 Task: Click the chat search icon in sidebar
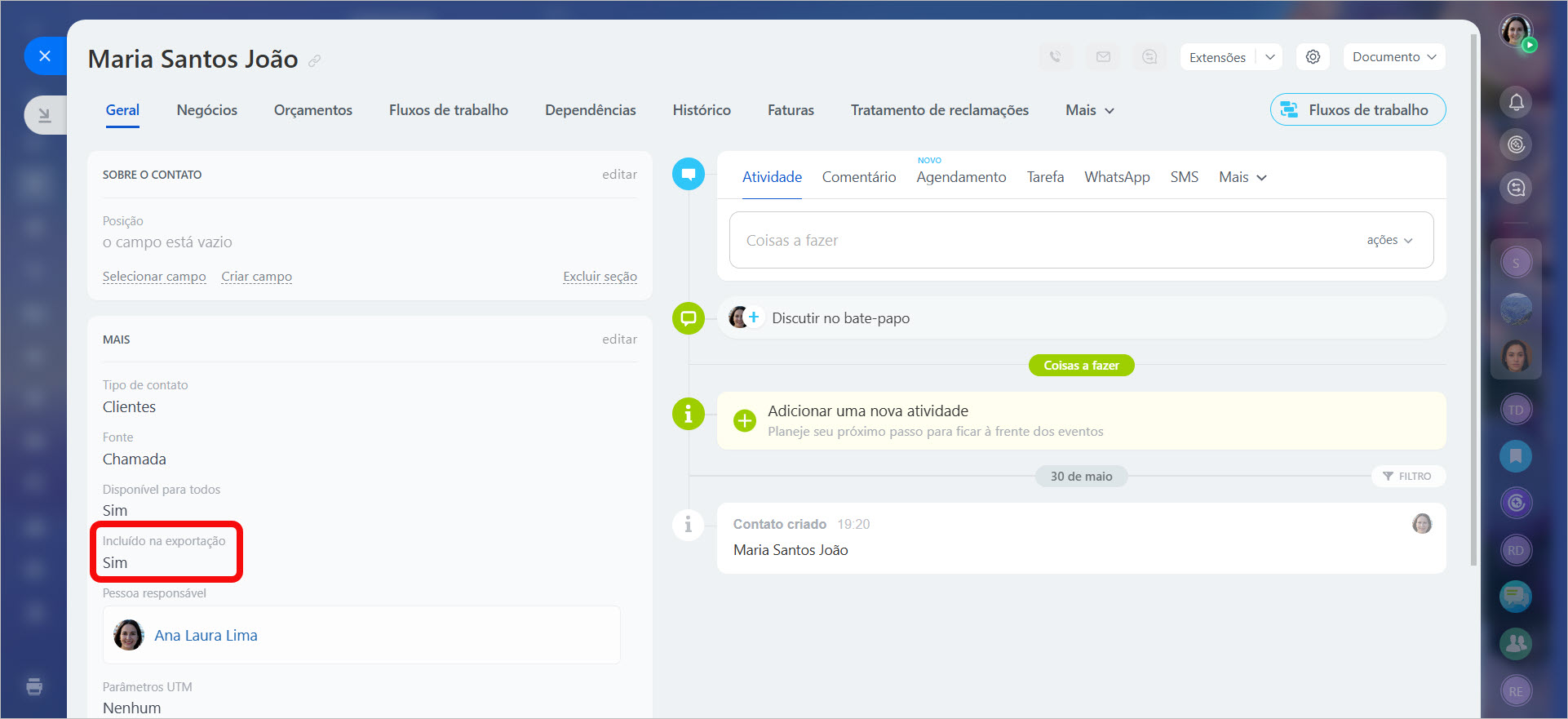pos(1516,188)
